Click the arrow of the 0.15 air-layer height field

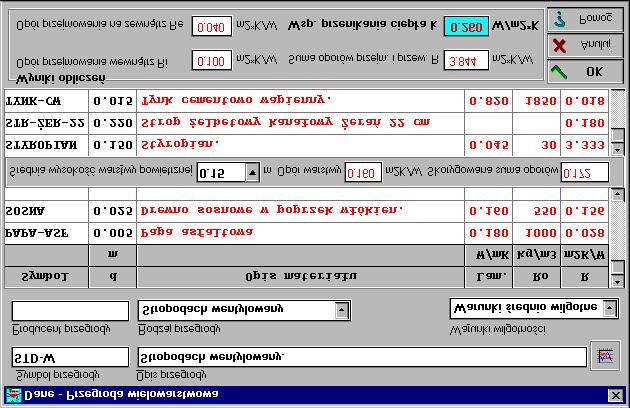tap(252, 173)
